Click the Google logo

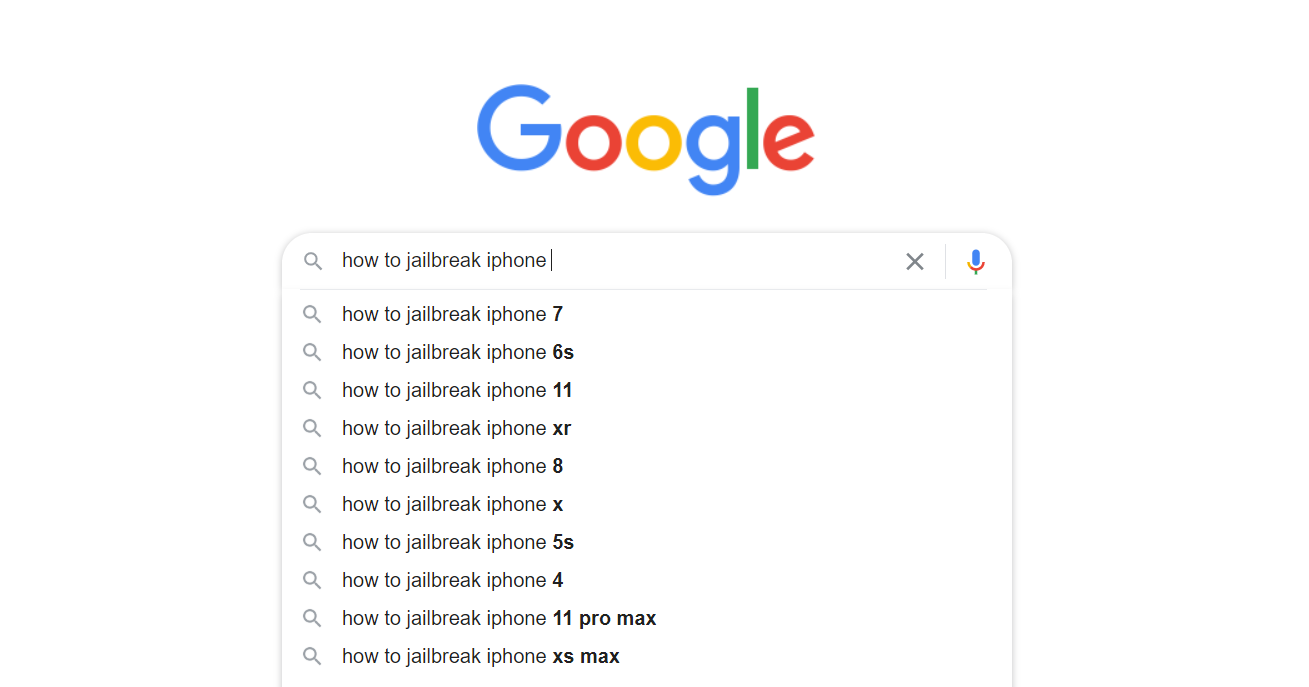[x=645, y=138]
